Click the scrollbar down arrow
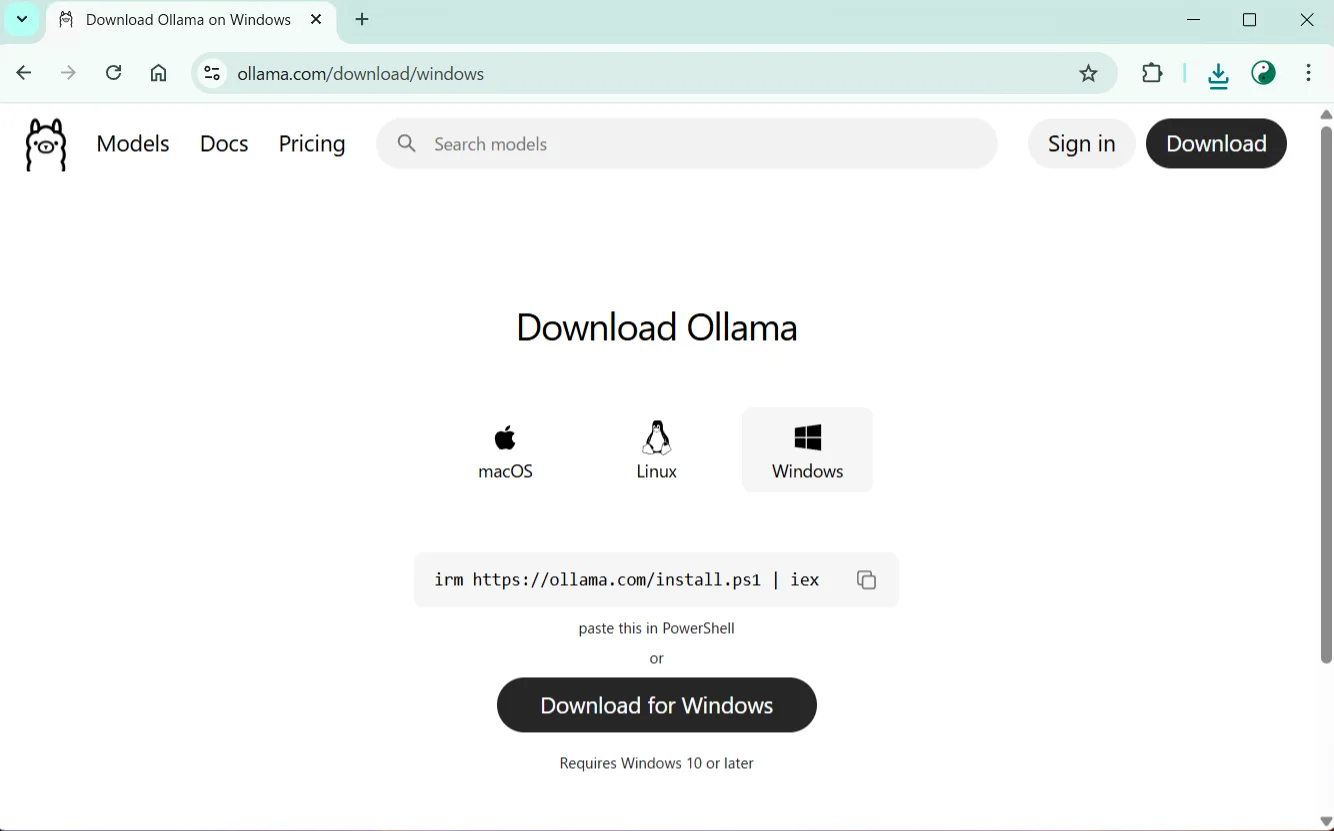The image size is (1334, 831). pos(1327,821)
